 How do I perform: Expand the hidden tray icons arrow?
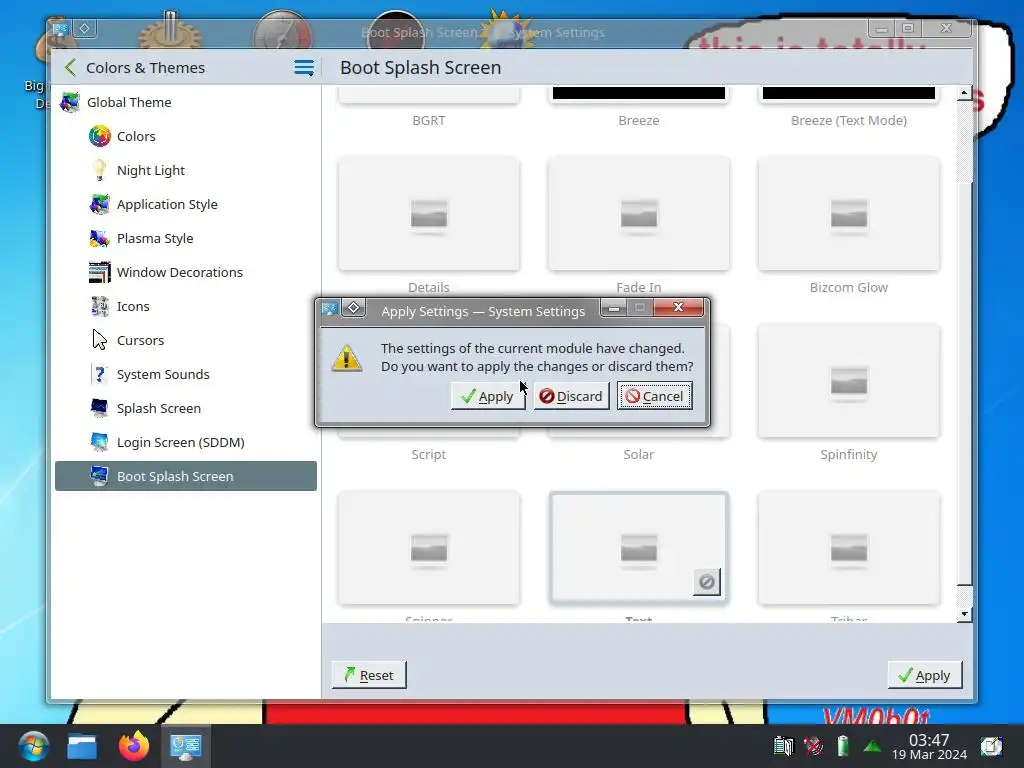872,745
